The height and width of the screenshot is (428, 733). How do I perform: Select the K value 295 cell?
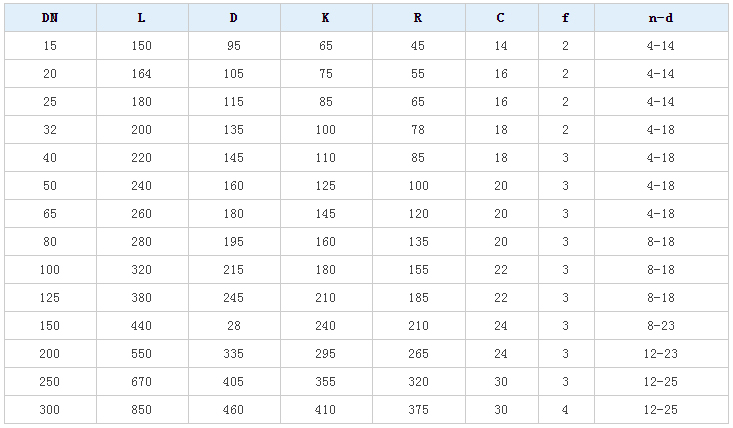[x=325, y=354]
